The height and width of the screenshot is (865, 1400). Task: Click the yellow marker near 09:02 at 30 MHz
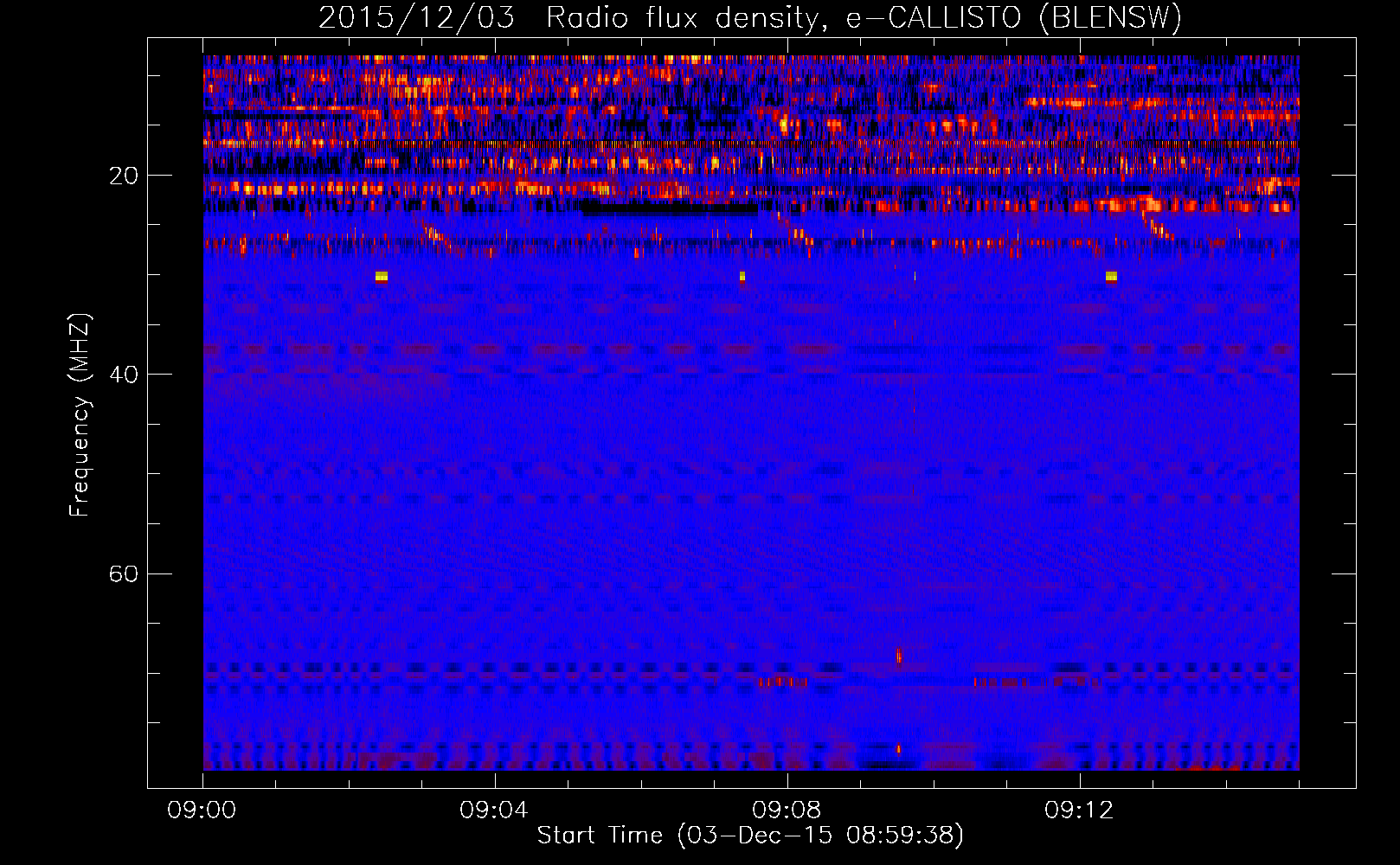(382, 277)
